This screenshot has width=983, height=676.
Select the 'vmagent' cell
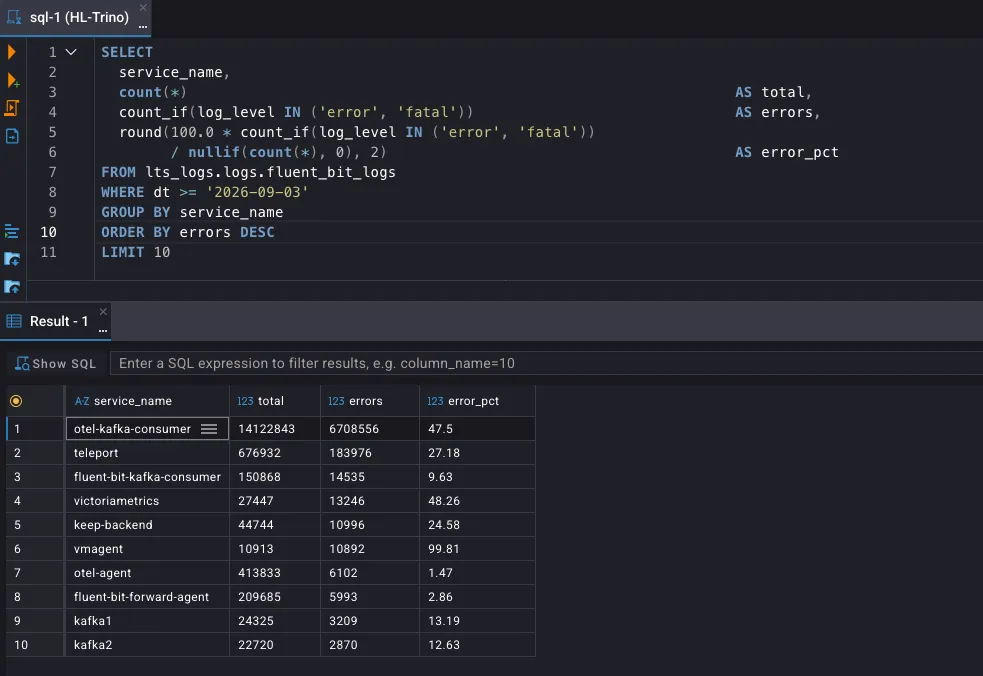click(147, 549)
